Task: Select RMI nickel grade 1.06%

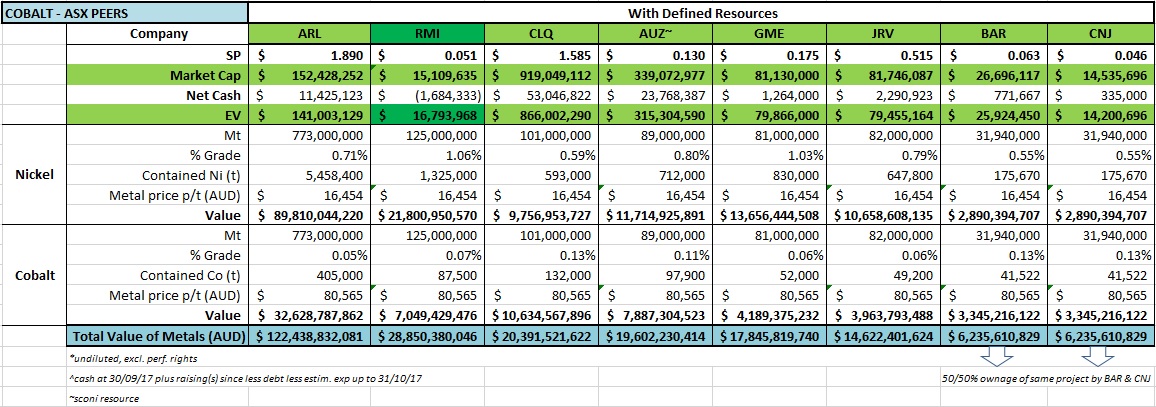Action: coord(429,156)
